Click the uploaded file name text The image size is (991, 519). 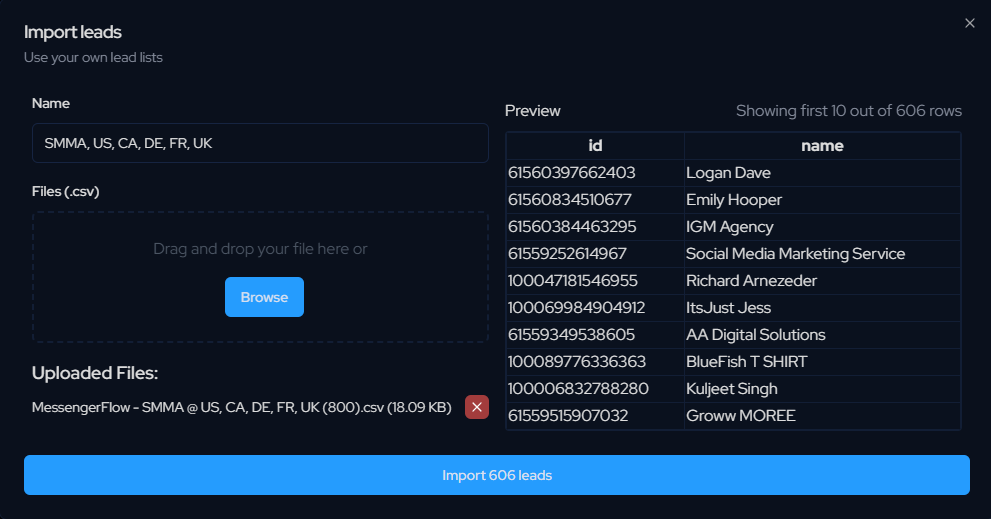241,407
